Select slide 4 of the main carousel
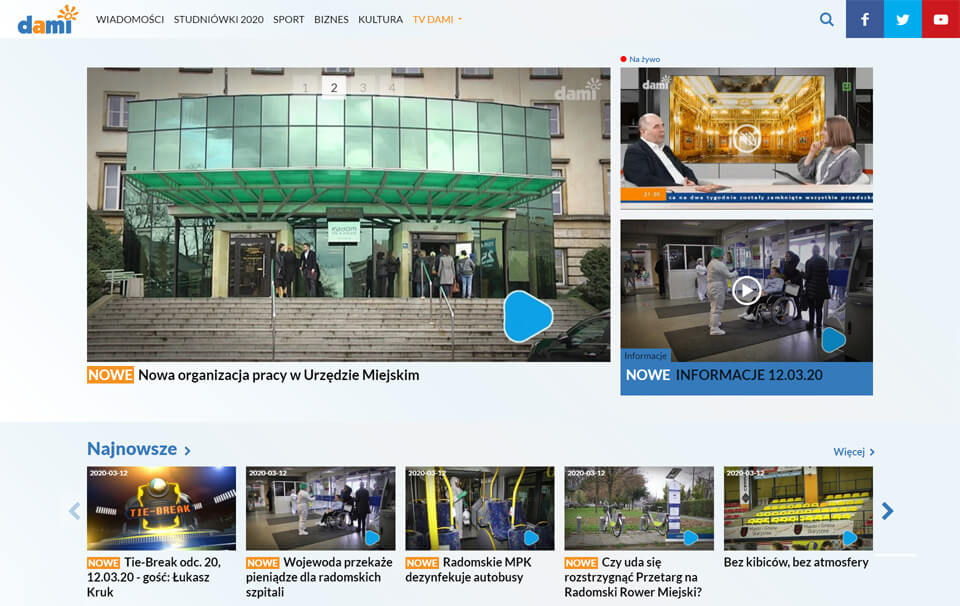Screen dimensions: 960x606 [392, 88]
